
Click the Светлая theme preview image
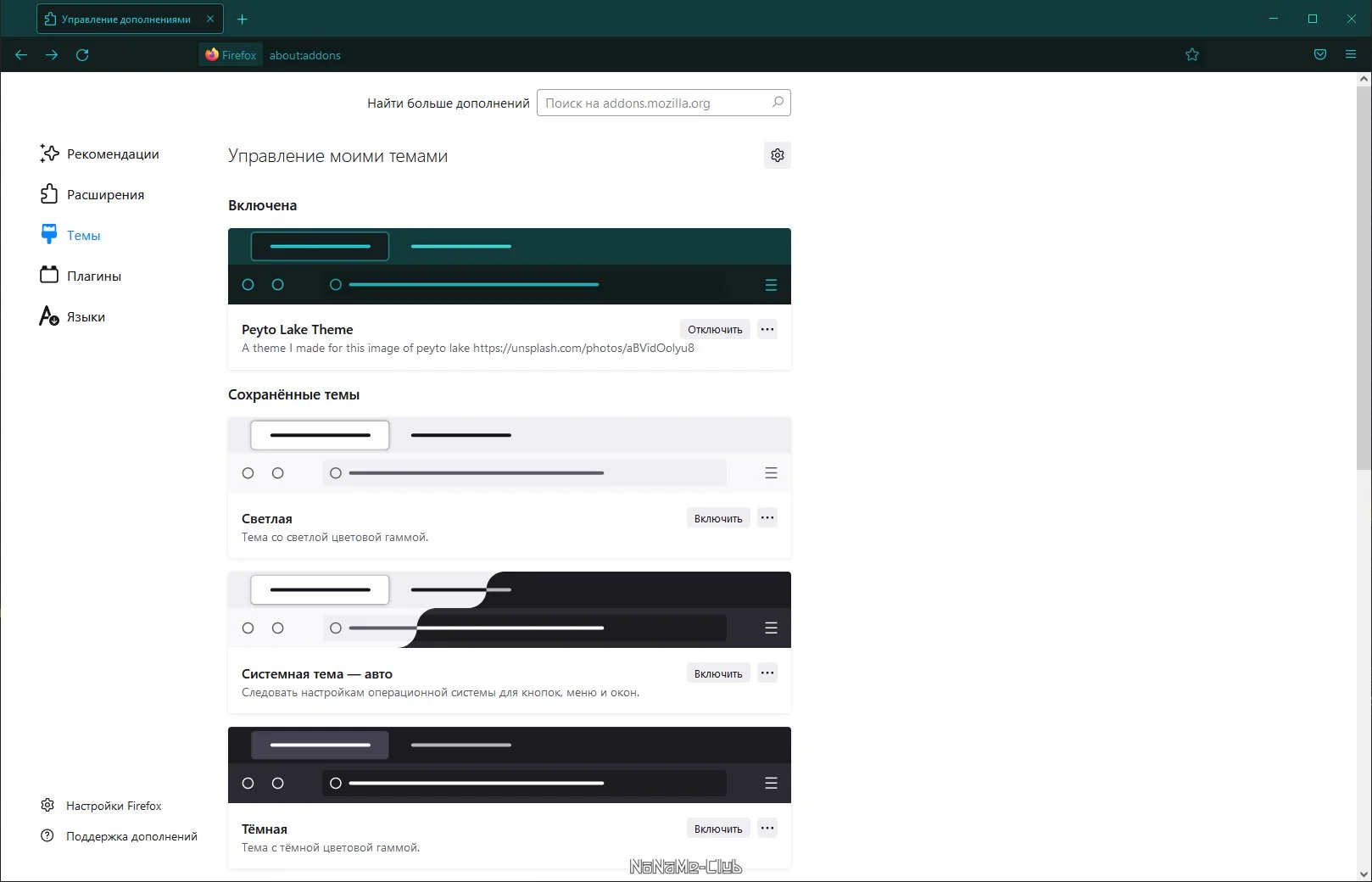coord(510,455)
